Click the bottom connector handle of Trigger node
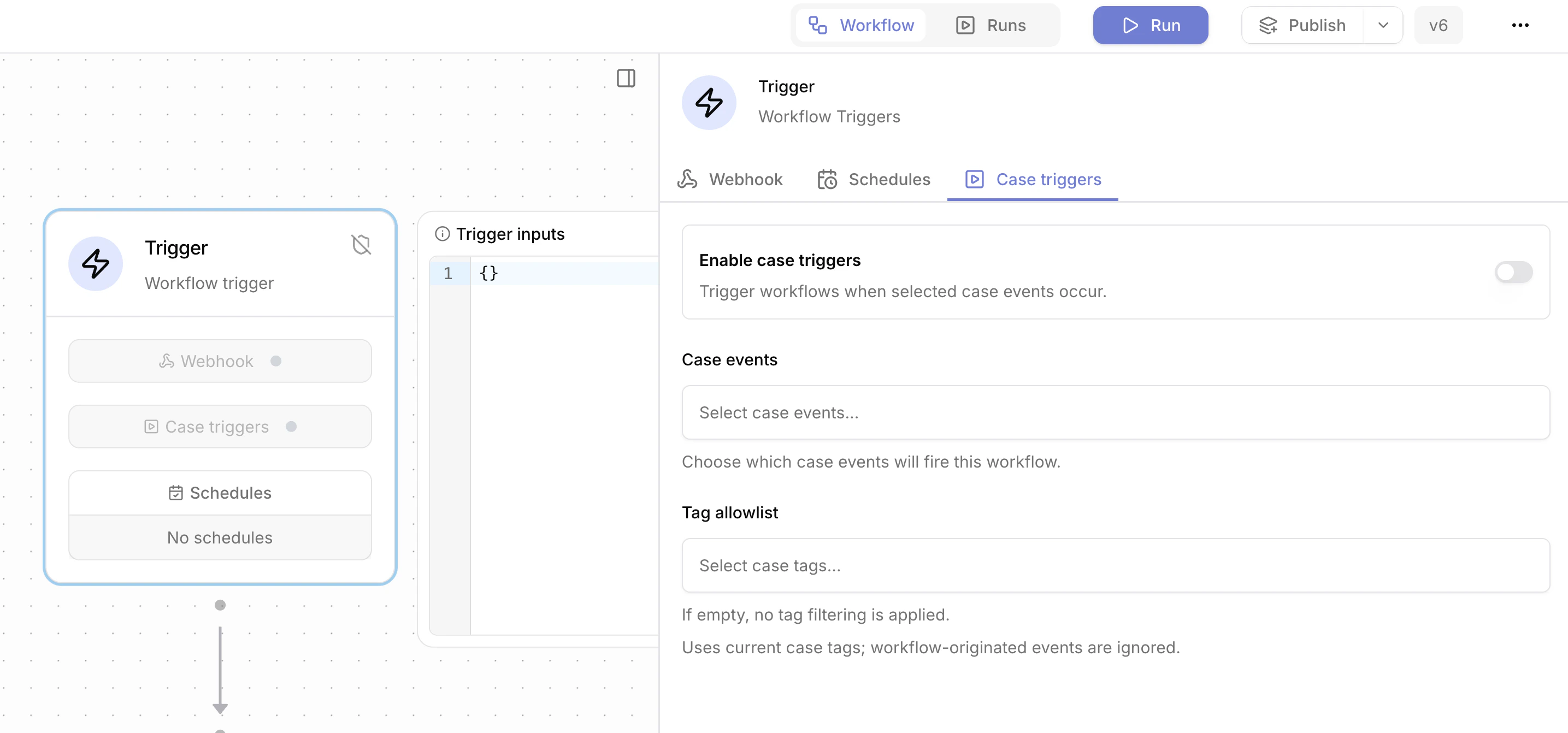Image resolution: width=1568 pixels, height=733 pixels. coord(220,605)
